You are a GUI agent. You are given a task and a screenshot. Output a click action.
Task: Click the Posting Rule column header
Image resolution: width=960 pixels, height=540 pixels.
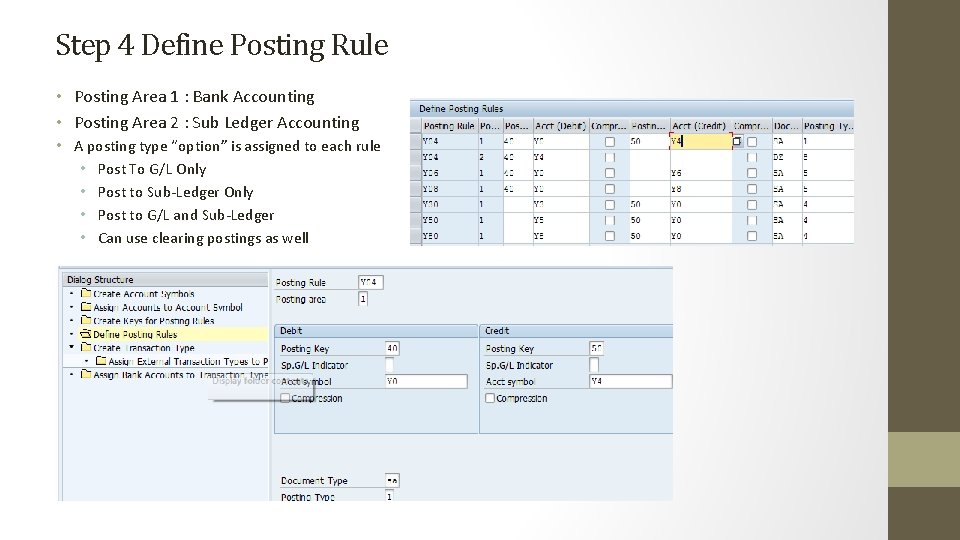(449, 126)
